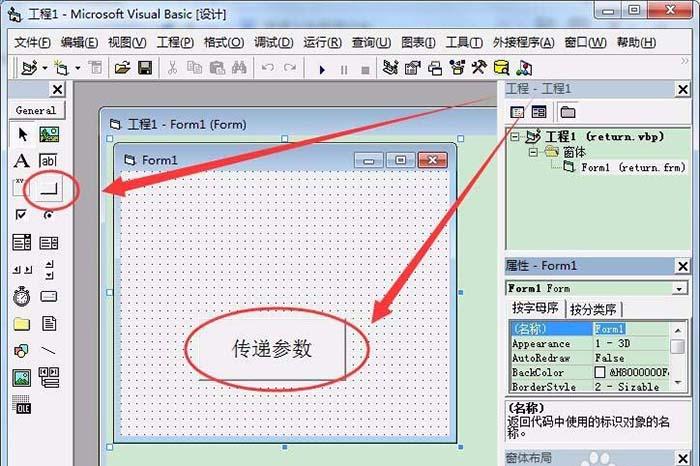Select the Line control tool
This screenshot has width=700, height=466.
[x=48, y=351]
